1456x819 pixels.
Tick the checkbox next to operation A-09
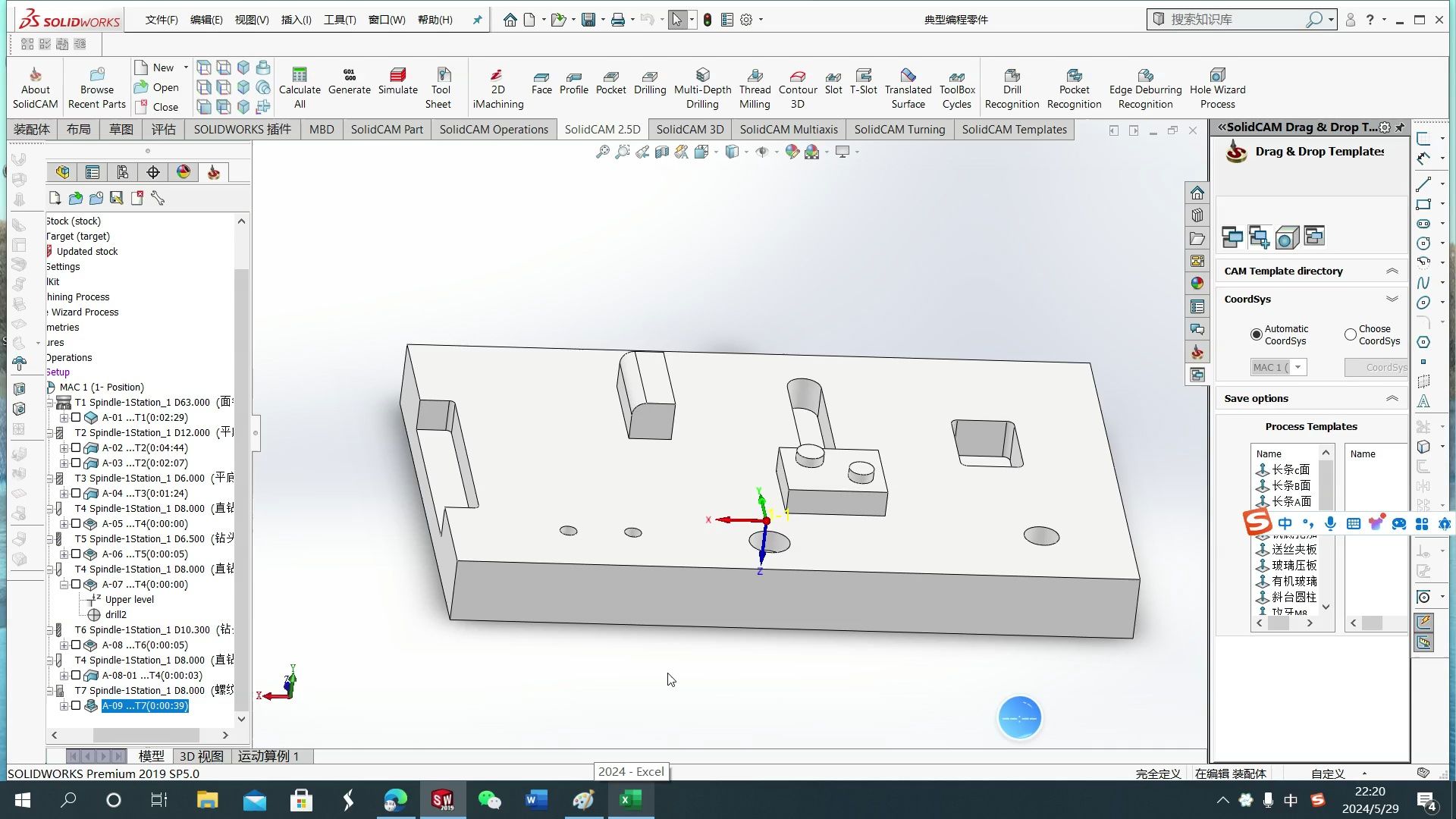(x=76, y=706)
